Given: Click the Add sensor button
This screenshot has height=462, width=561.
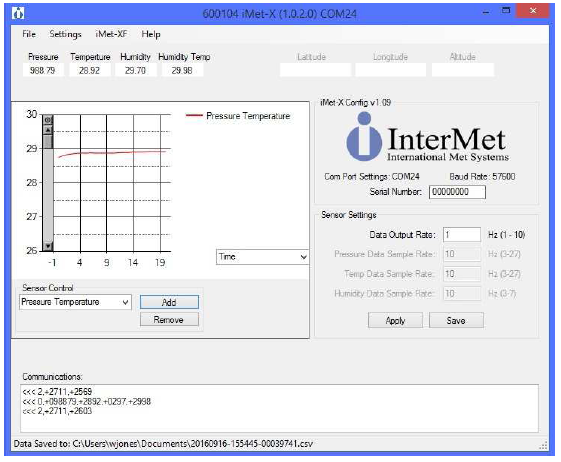Looking at the screenshot, I should [169, 302].
